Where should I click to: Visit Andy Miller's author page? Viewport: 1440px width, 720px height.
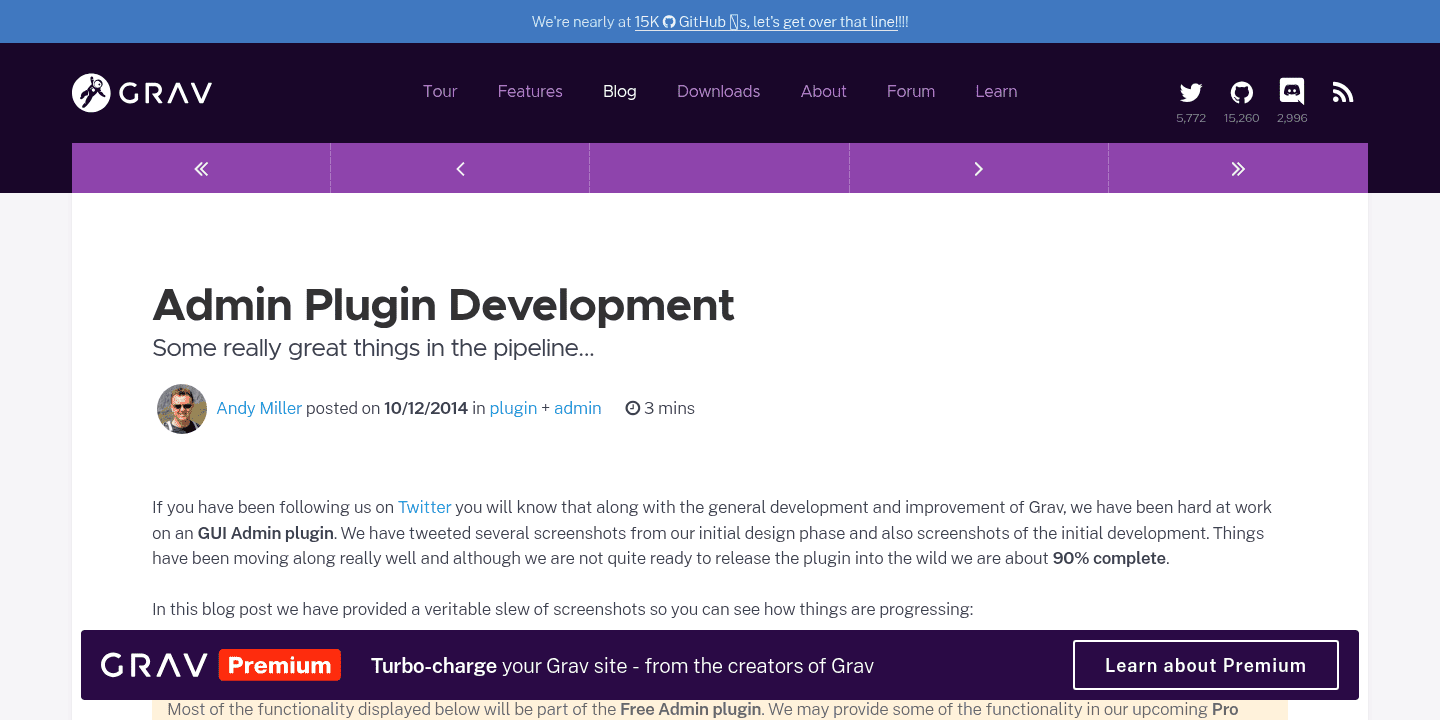coord(259,408)
